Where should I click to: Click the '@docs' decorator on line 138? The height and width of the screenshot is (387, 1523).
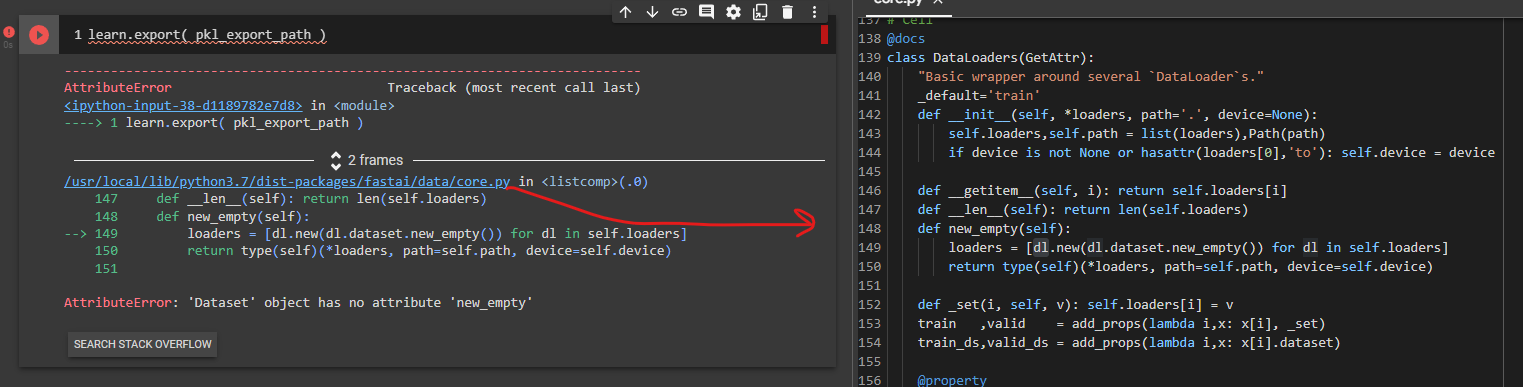click(906, 38)
